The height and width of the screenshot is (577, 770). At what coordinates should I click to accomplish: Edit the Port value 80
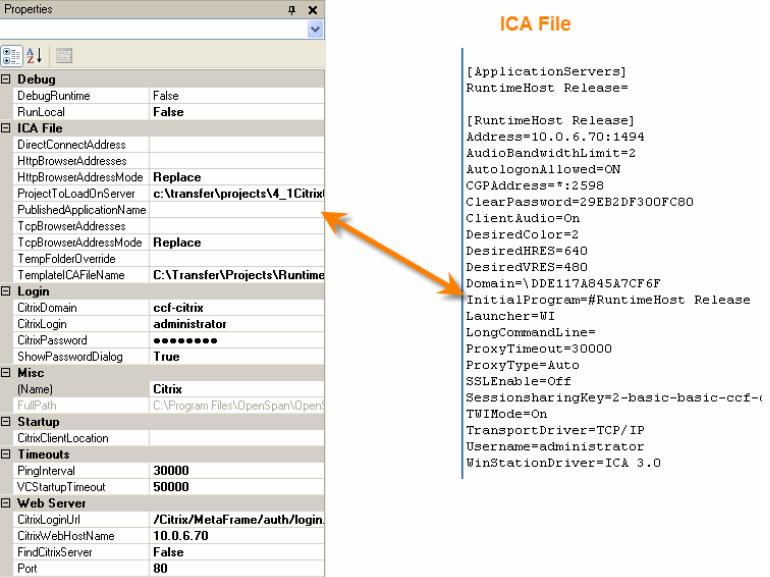point(237,568)
